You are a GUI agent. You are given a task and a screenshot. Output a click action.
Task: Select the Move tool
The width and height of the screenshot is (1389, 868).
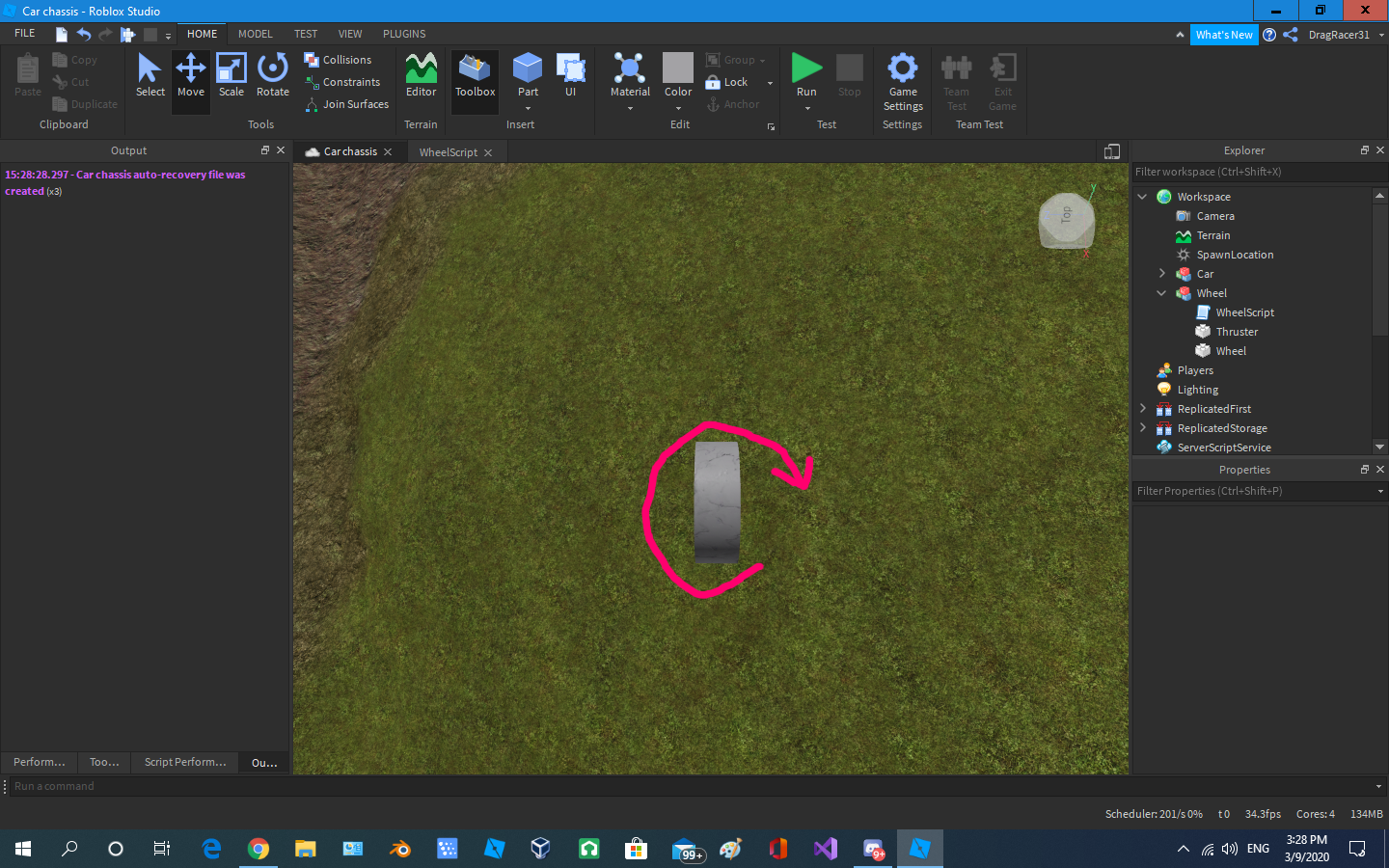[x=190, y=77]
